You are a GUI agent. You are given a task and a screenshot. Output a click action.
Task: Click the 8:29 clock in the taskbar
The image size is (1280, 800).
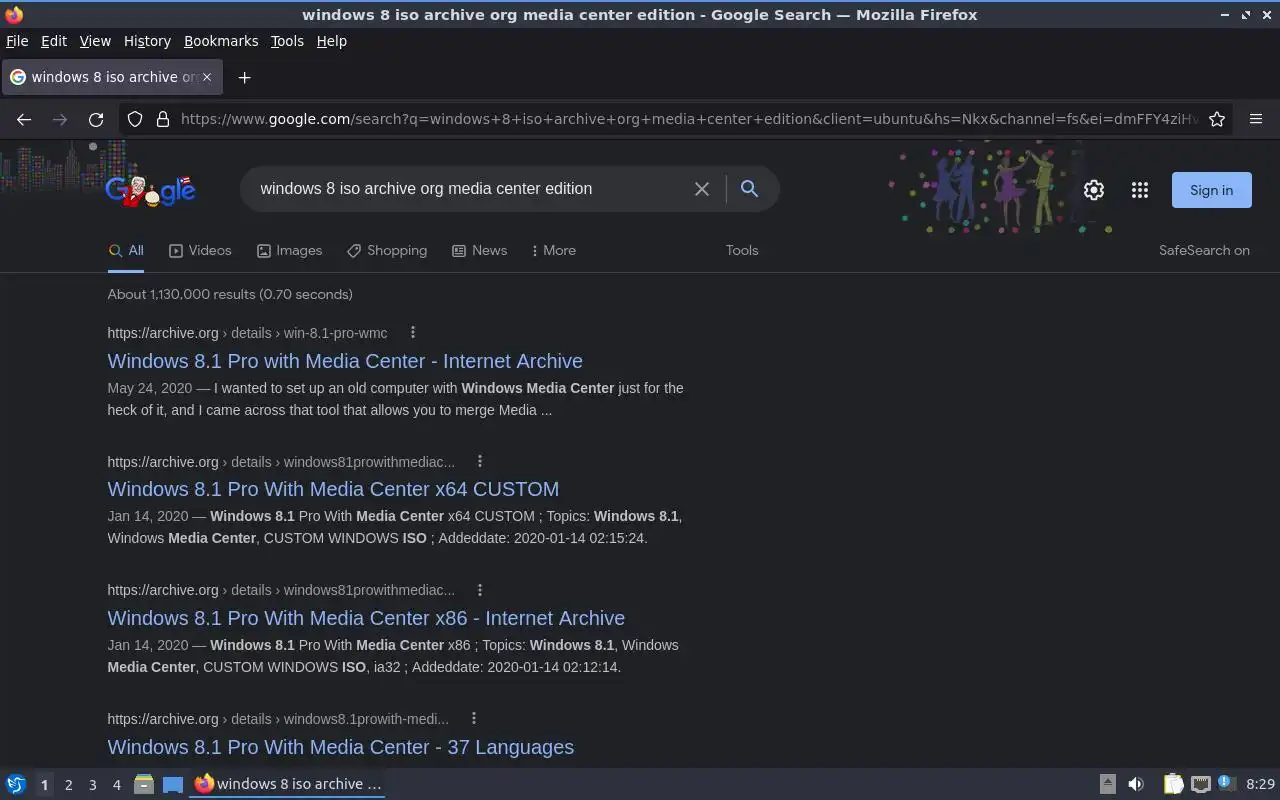(1261, 784)
